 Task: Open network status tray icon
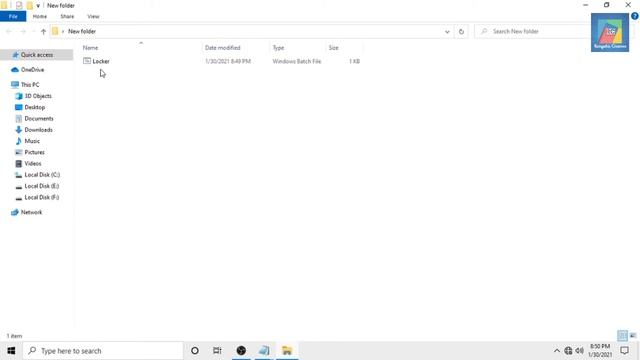568,351
